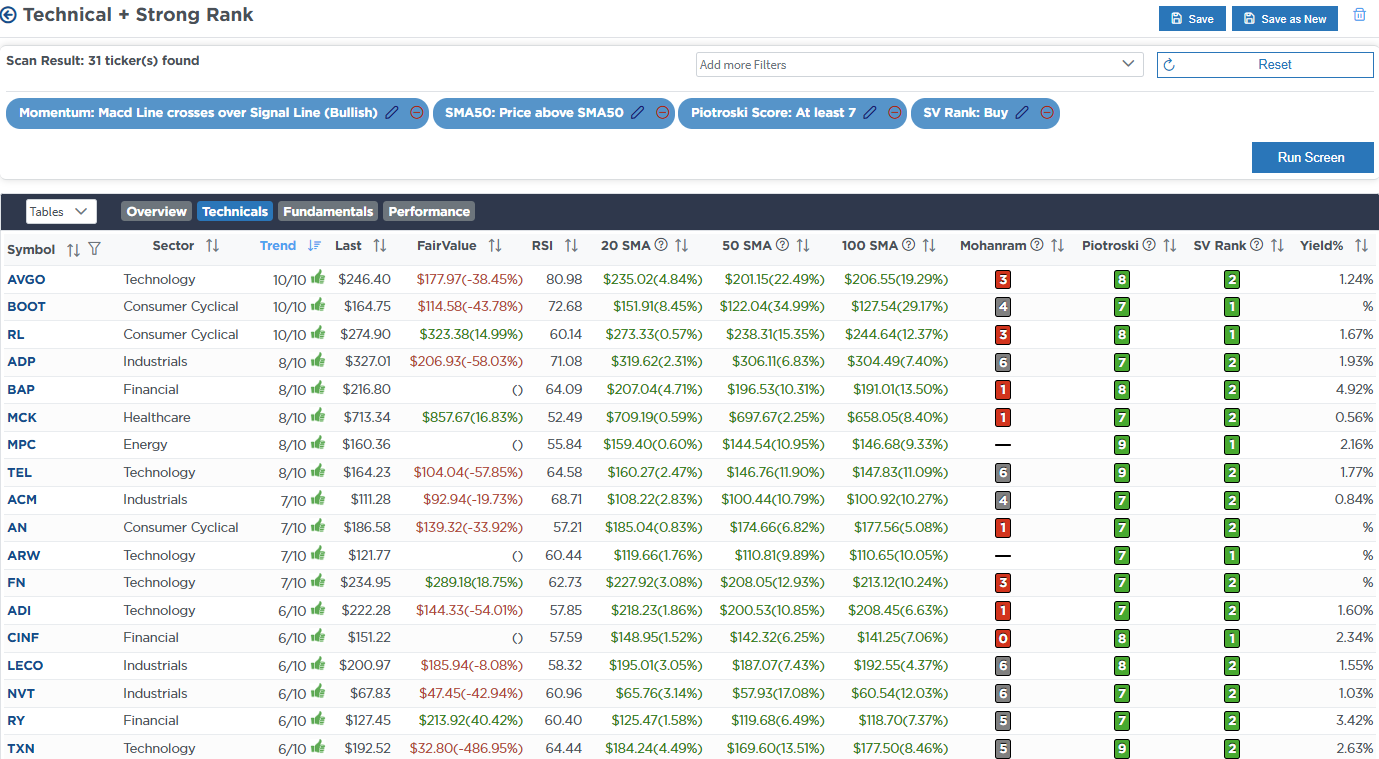Click the Piotroski badge in the MPC row
The image size is (1379, 759).
[x=1122, y=445]
